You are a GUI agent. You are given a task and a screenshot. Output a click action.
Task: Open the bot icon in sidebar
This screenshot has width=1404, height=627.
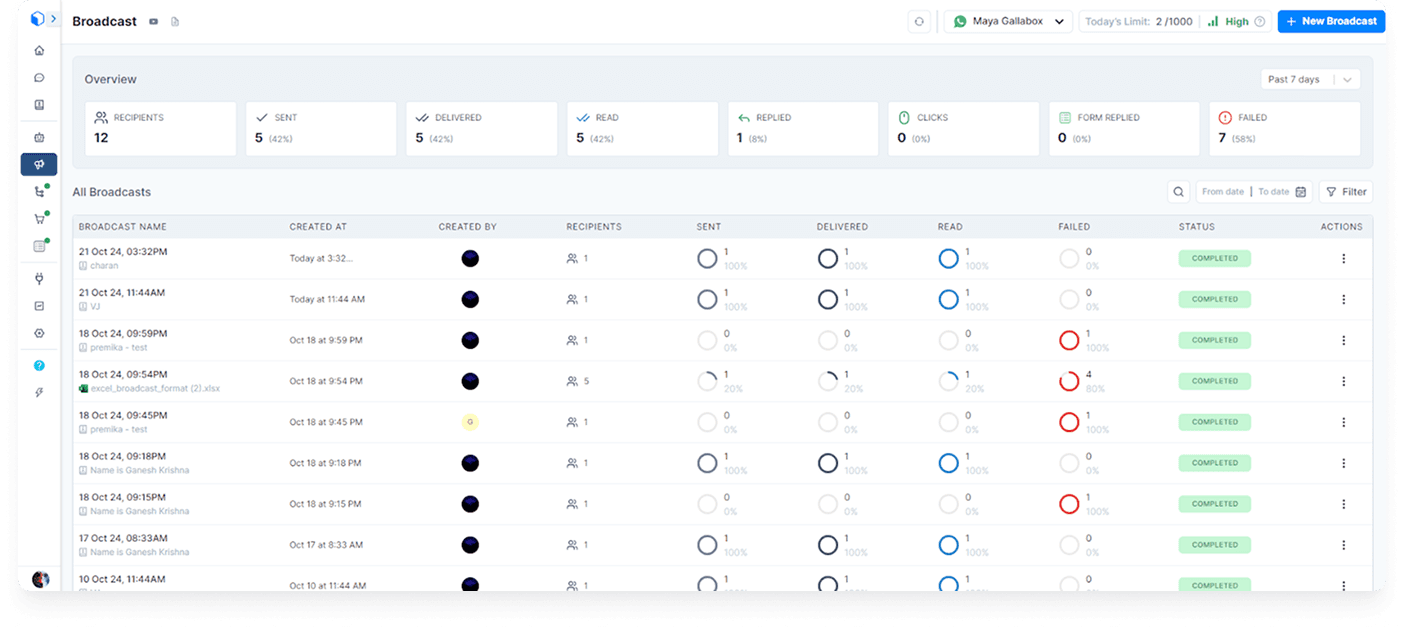coord(39,137)
